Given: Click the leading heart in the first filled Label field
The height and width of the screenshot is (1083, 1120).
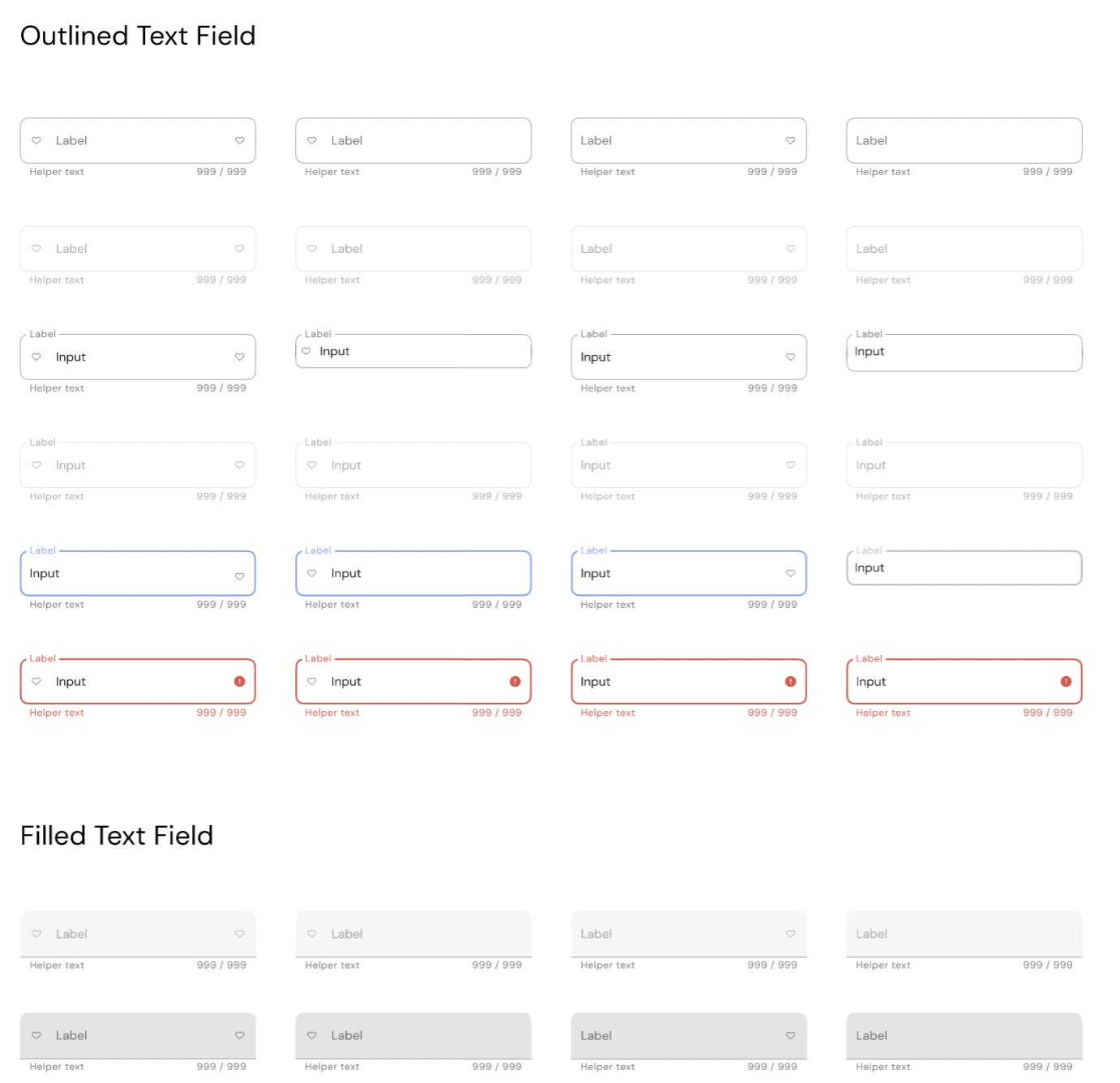Looking at the screenshot, I should pos(36,934).
